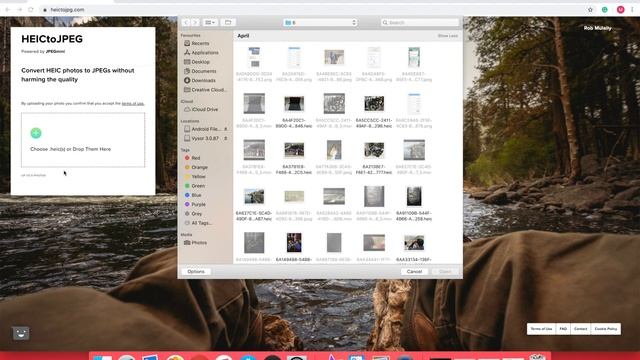
Task: Select the 6A378108-F468-4…2C5.heic file
Action: coord(294,157)
